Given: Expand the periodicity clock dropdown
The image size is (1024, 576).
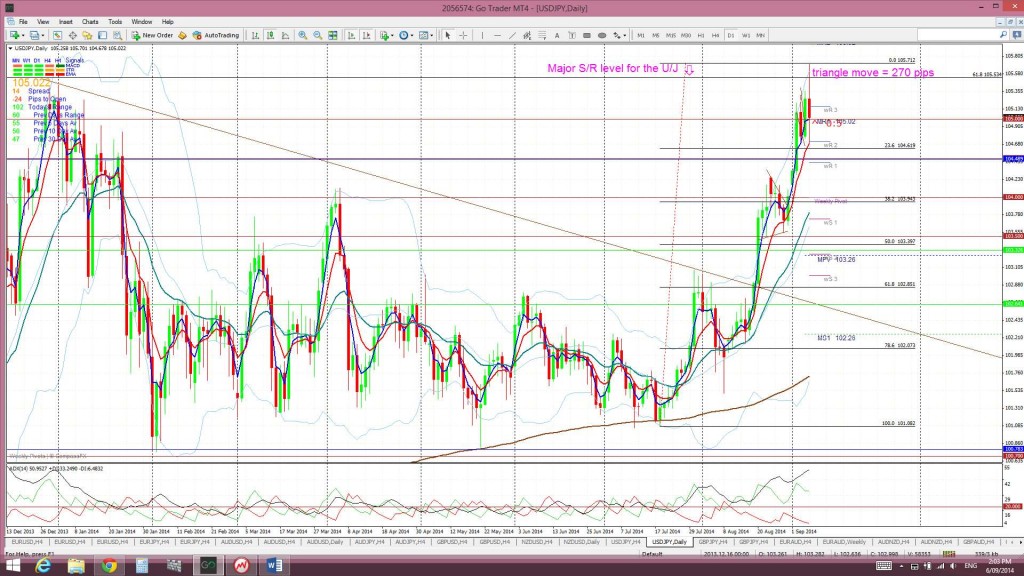Looking at the screenshot, I should pyautogui.click(x=409, y=35).
